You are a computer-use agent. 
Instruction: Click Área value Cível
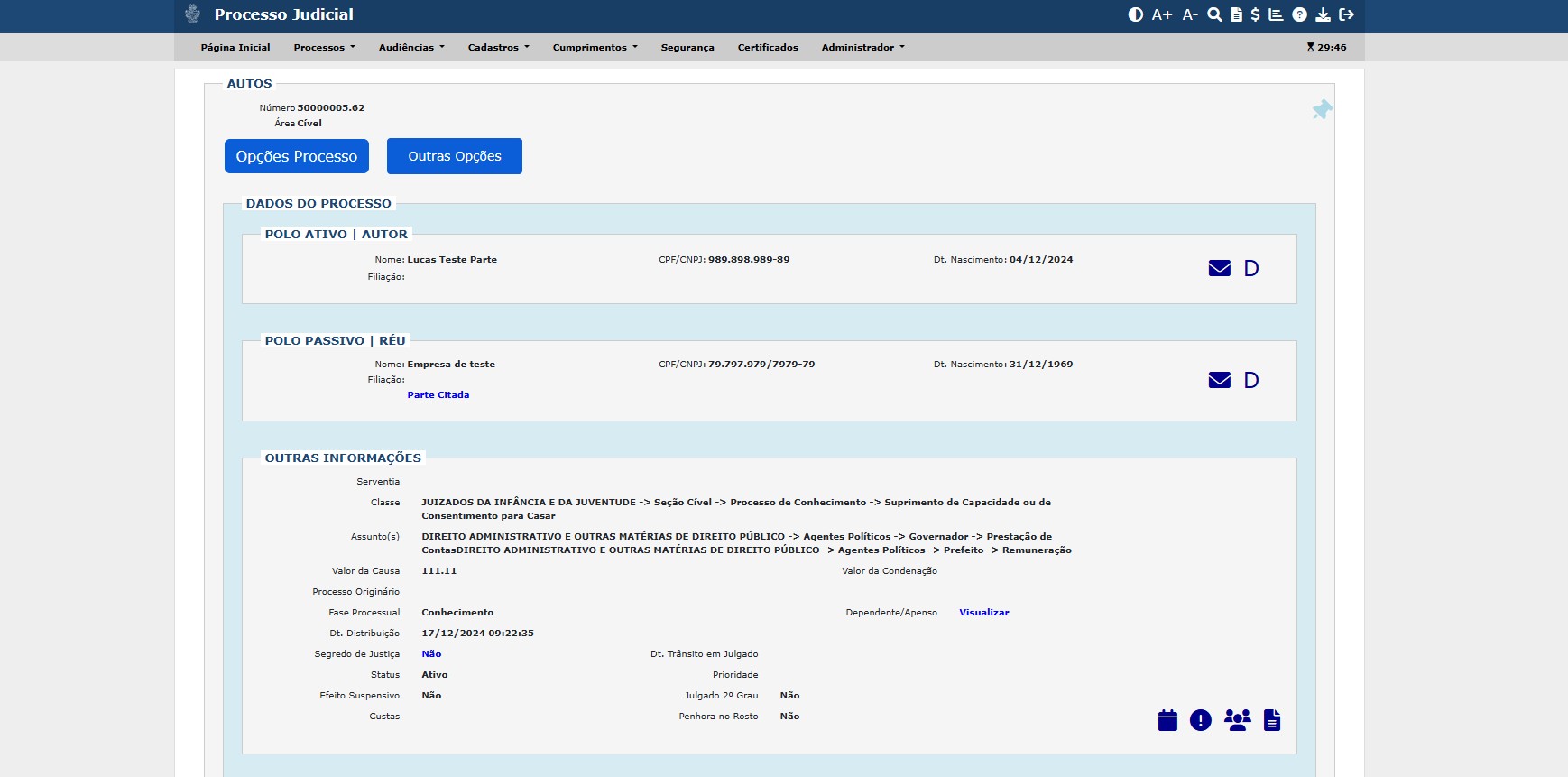click(x=309, y=123)
